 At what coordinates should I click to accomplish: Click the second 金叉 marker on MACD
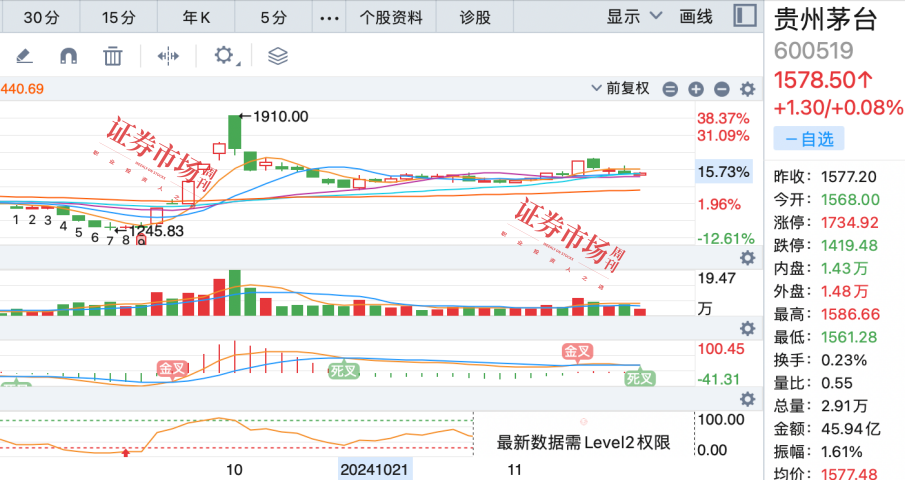tap(577, 351)
